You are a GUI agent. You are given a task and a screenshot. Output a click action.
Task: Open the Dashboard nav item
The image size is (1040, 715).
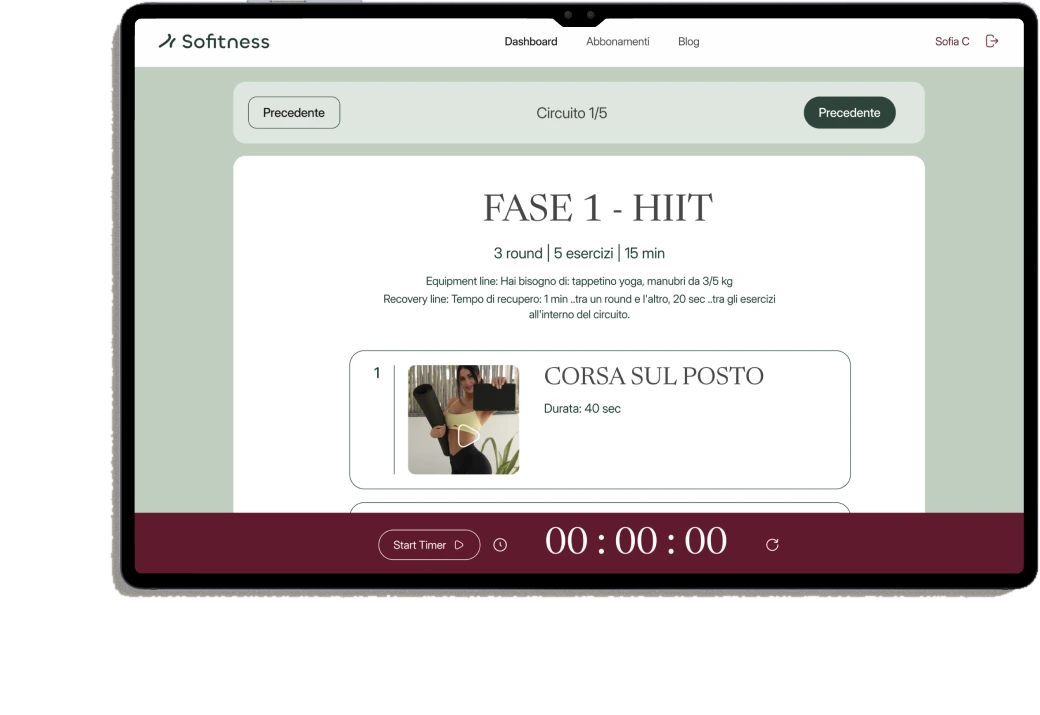[531, 41]
